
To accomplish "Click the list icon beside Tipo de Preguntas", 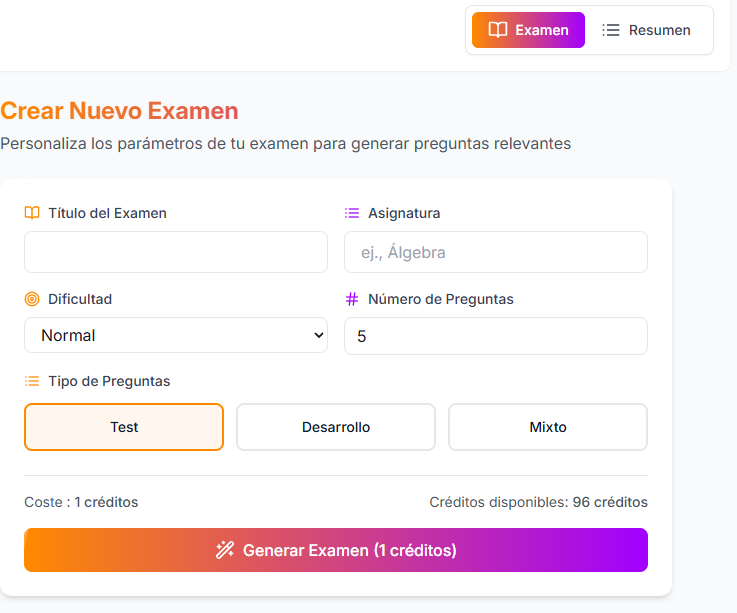I will coord(32,381).
